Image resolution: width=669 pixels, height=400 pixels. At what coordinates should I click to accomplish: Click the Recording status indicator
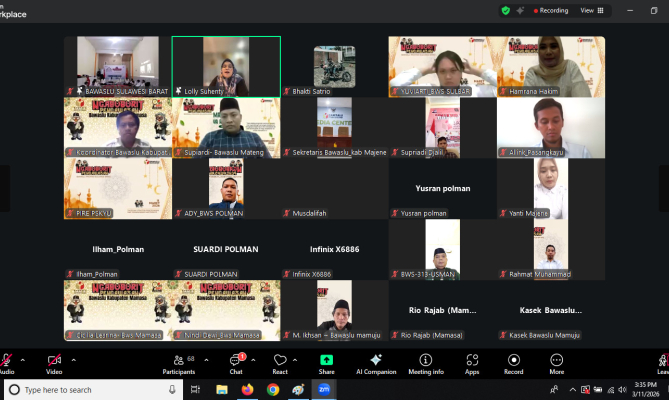click(548, 10)
